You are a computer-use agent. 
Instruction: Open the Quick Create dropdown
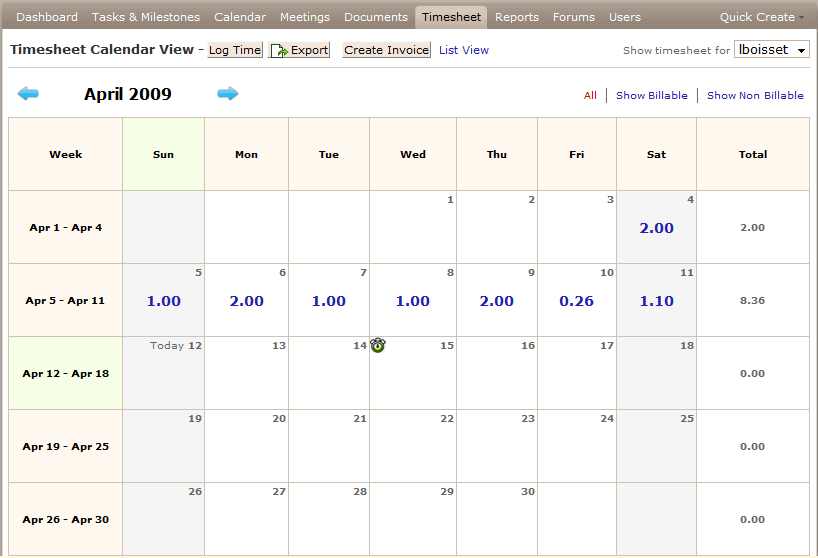(x=761, y=17)
